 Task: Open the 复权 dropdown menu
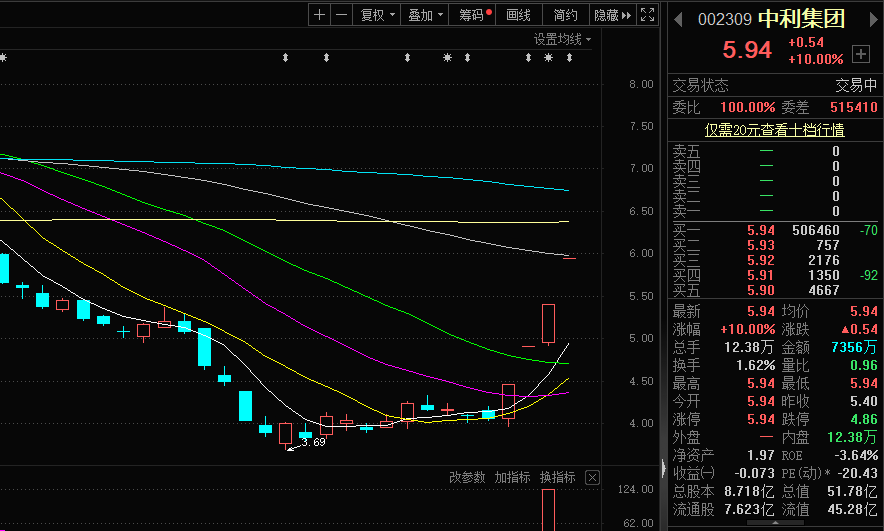378,15
